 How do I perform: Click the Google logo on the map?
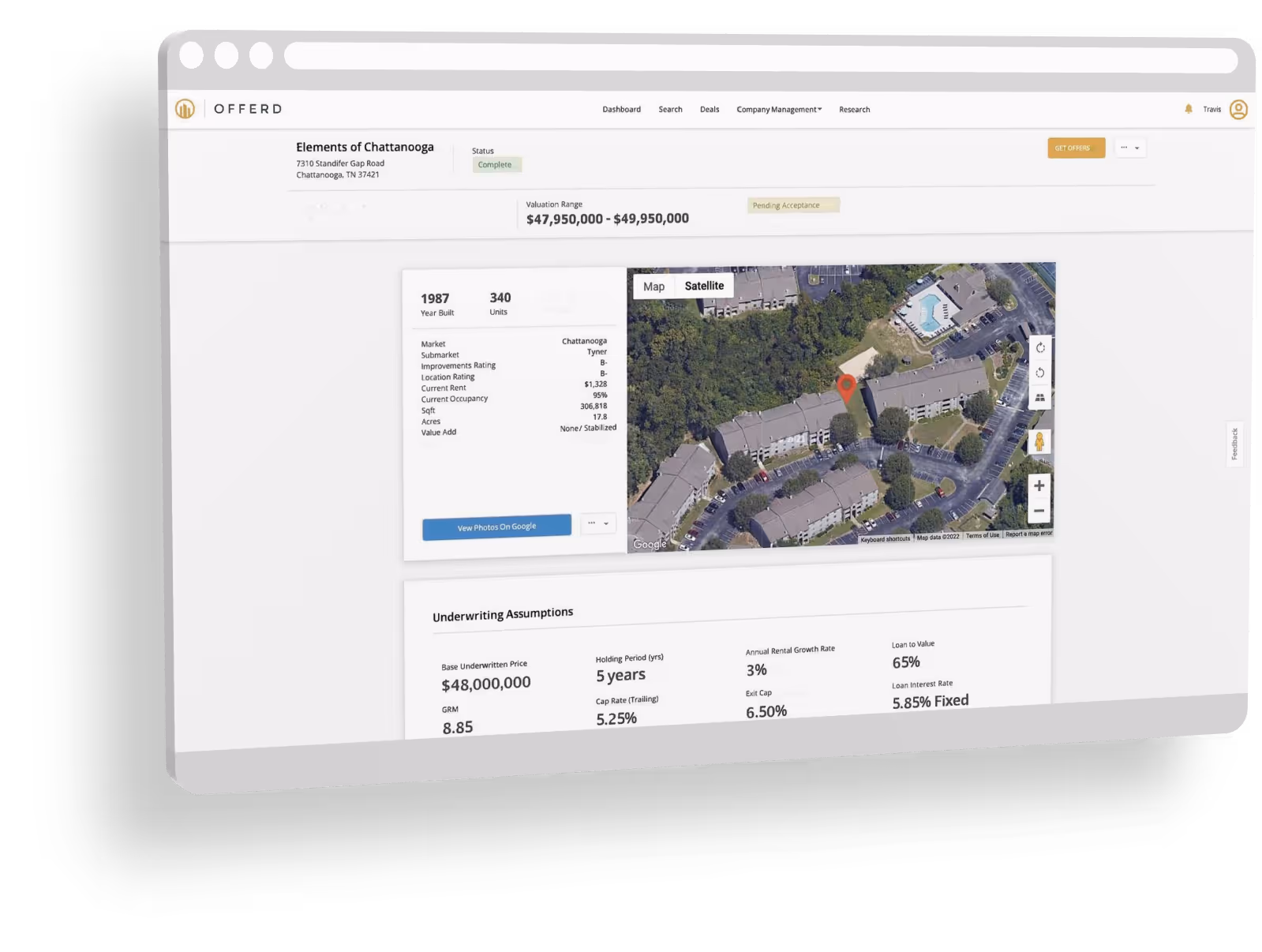[650, 544]
